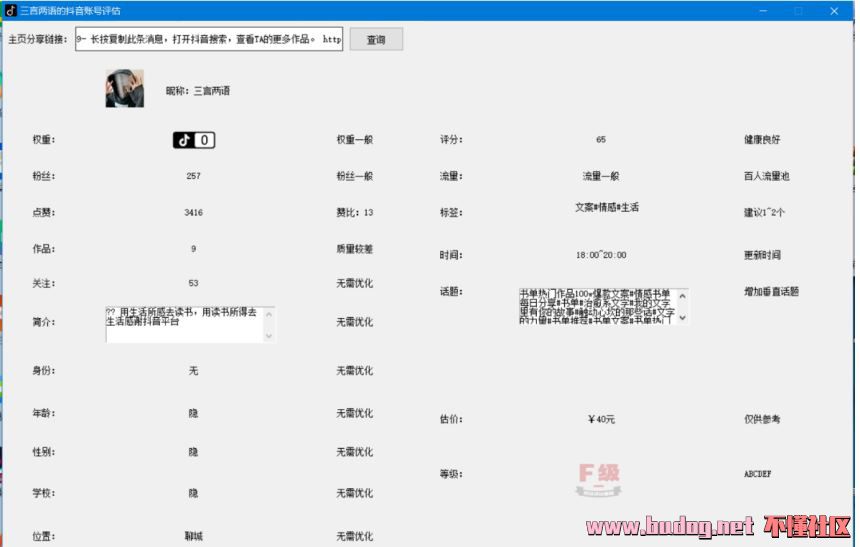Select the ¥40元 estimated value text

tap(601, 419)
